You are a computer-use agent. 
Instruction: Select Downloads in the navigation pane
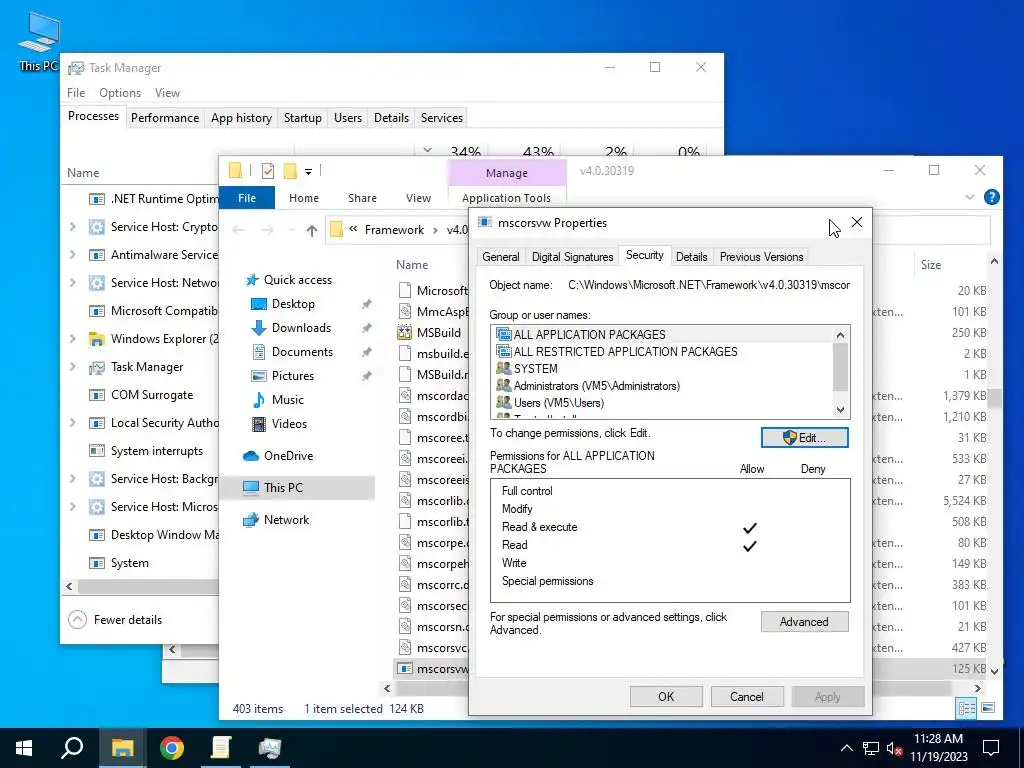[301, 328]
